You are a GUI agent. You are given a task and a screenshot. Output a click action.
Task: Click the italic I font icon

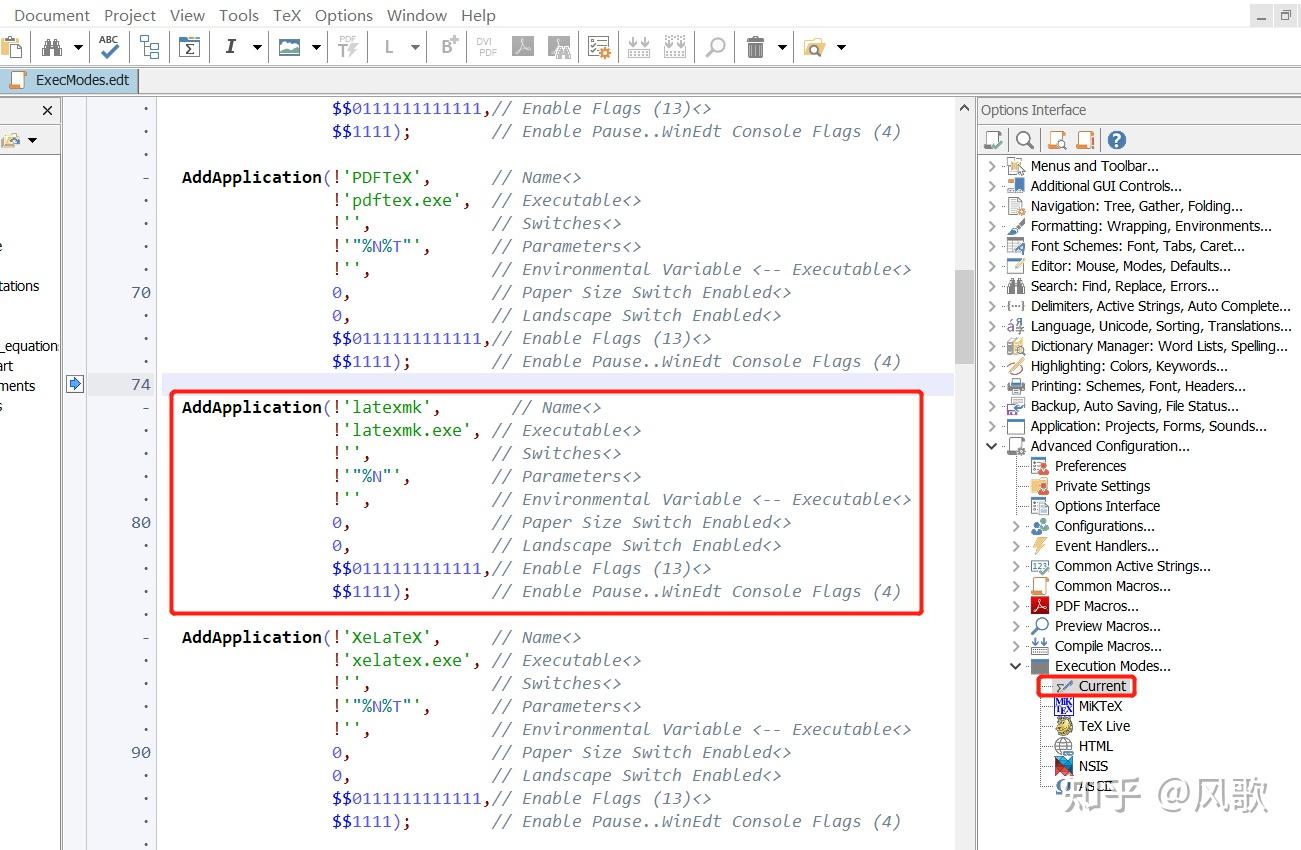(x=231, y=47)
